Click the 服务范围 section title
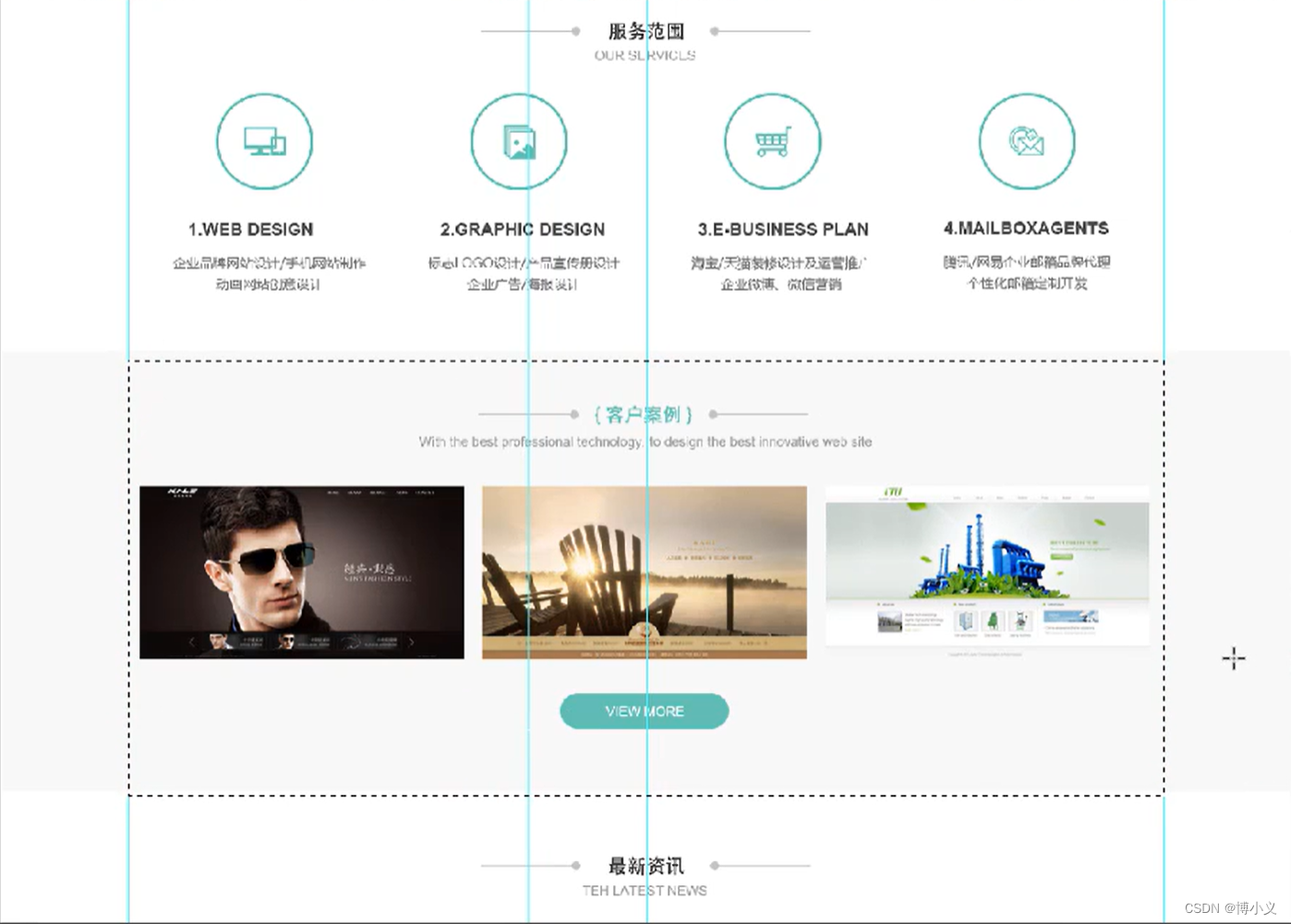 645,31
